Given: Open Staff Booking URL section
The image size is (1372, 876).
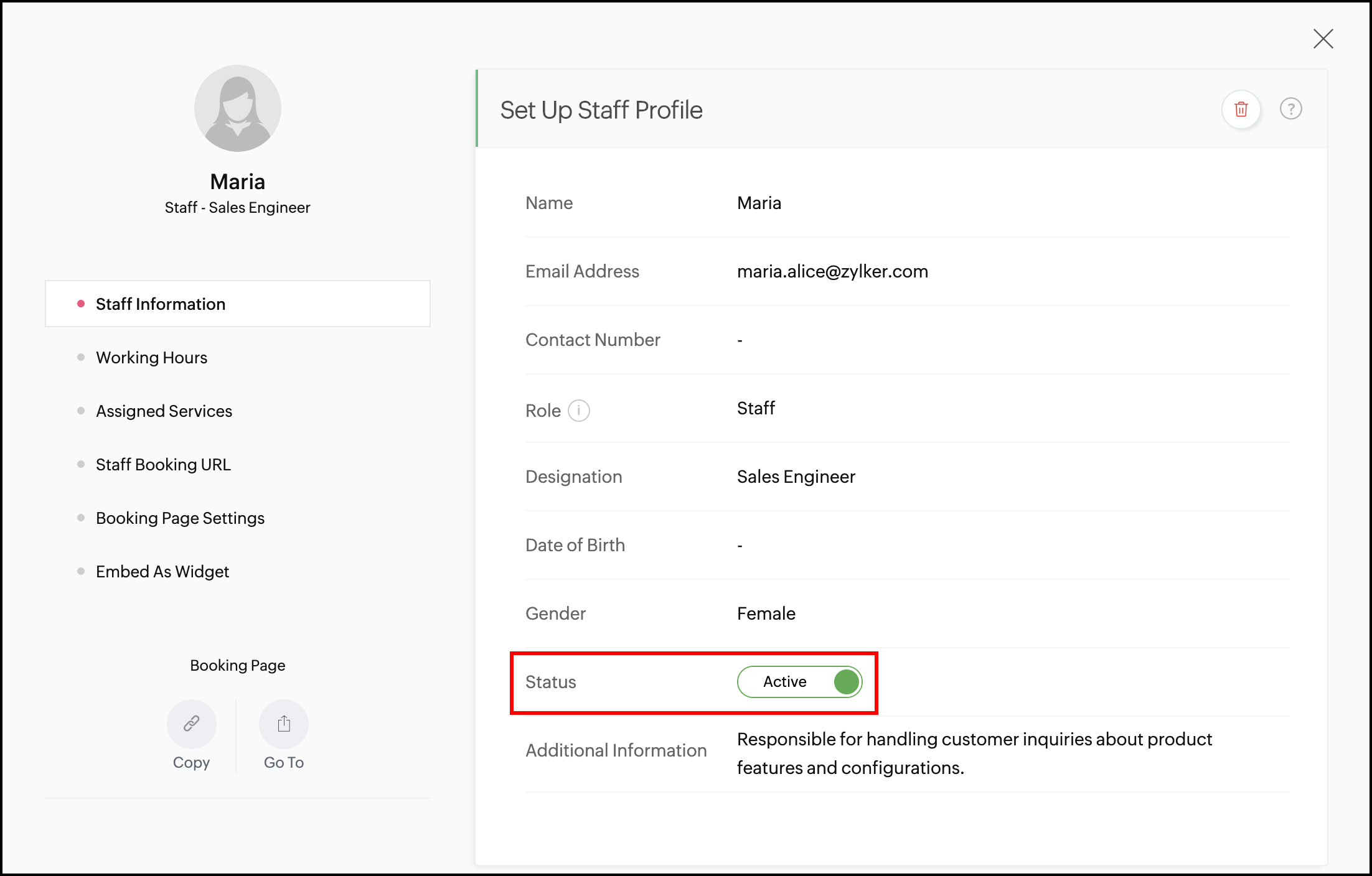Looking at the screenshot, I should pos(163,465).
